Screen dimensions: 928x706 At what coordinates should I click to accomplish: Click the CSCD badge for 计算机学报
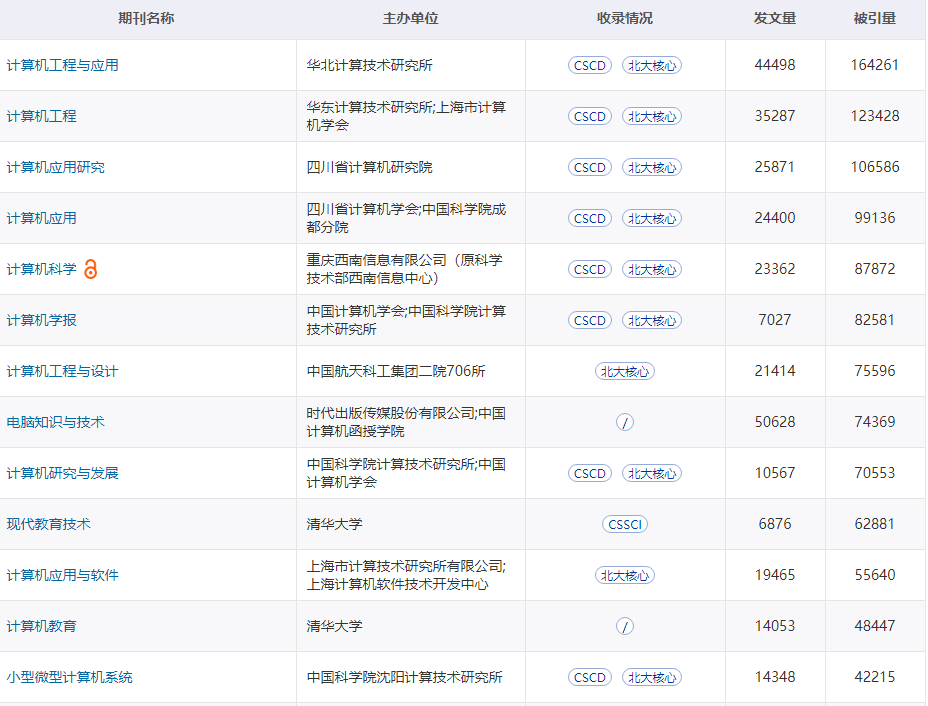point(589,320)
